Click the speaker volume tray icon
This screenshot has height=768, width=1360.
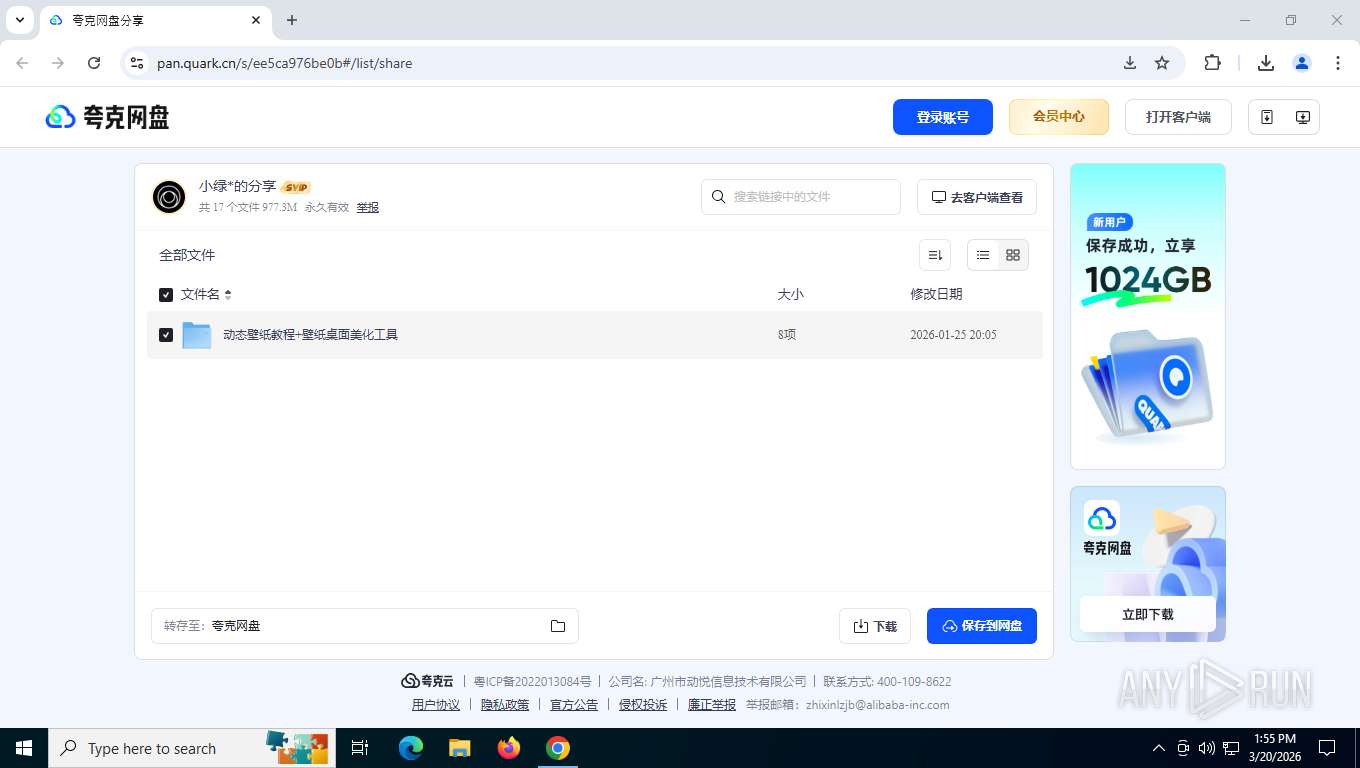point(1207,748)
